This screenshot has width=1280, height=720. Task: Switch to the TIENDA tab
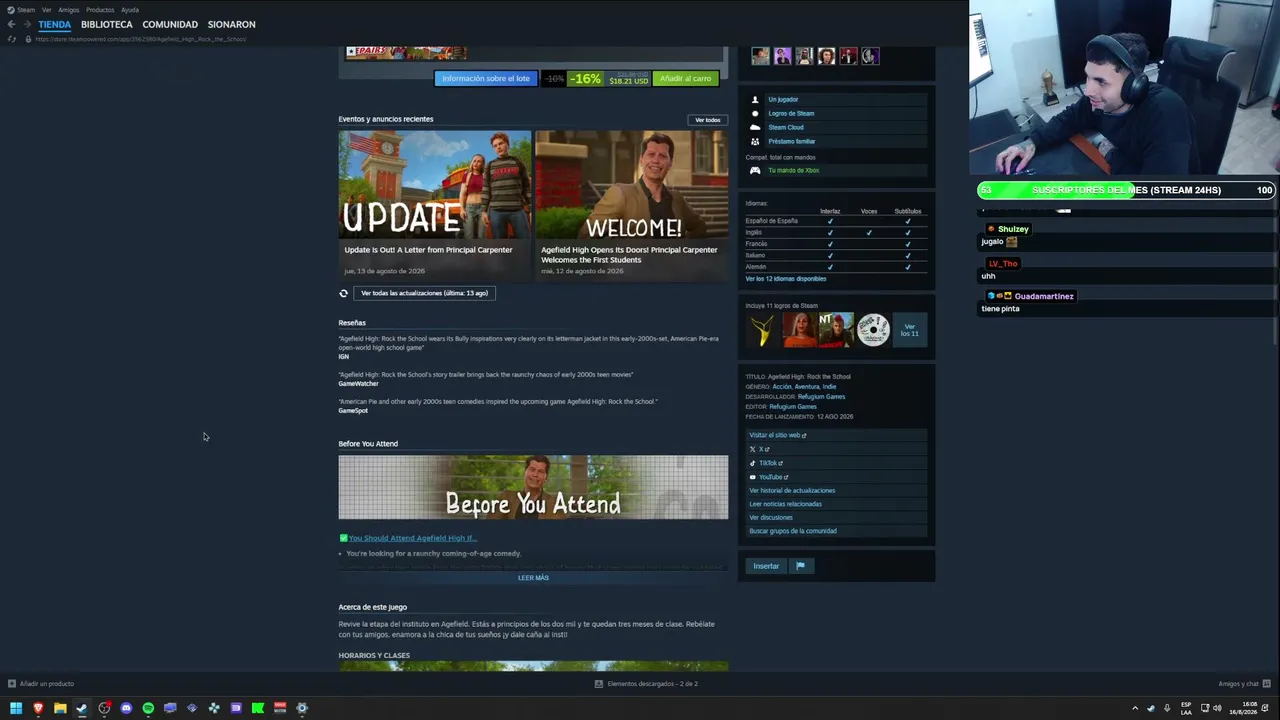click(x=55, y=24)
